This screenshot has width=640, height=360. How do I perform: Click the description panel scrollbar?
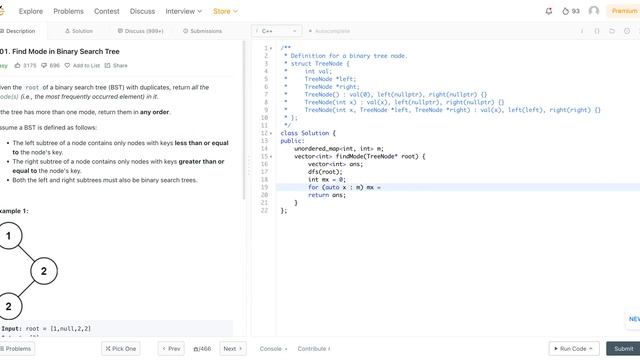pos(244,120)
